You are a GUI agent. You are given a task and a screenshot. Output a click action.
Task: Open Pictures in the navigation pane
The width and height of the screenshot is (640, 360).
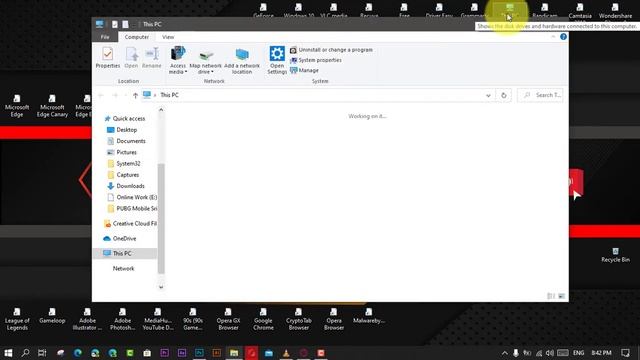tap(122, 152)
